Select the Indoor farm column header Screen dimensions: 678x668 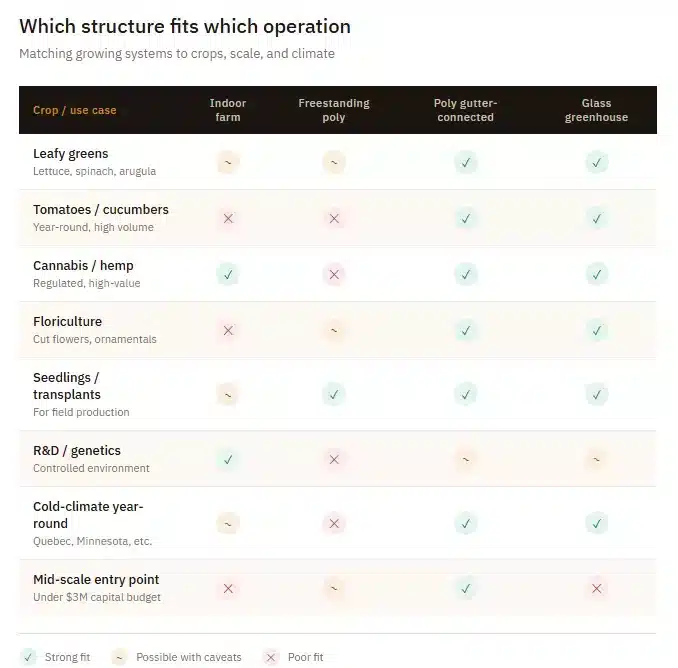228,110
